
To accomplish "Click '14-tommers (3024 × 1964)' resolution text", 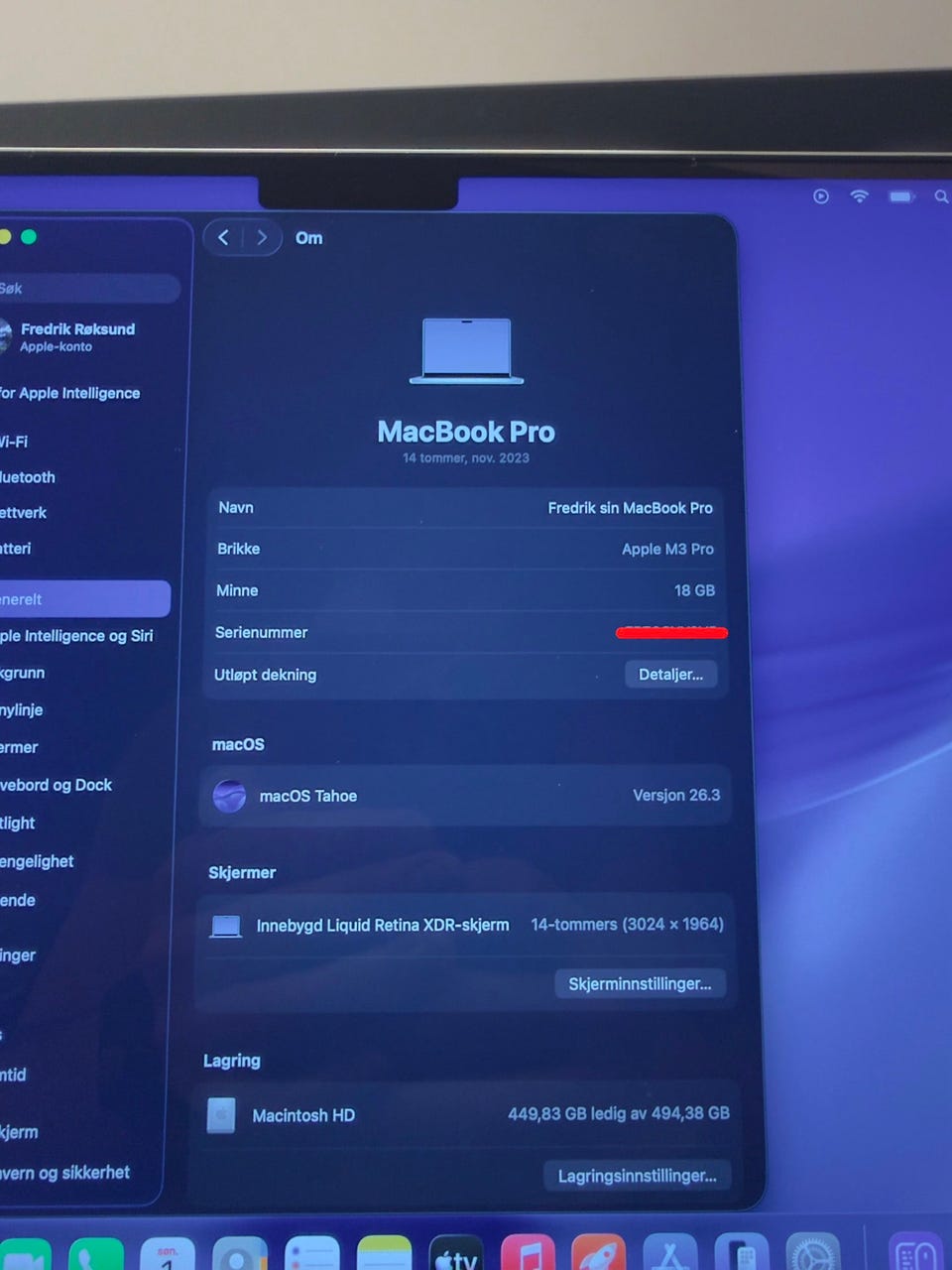I will pos(627,924).
